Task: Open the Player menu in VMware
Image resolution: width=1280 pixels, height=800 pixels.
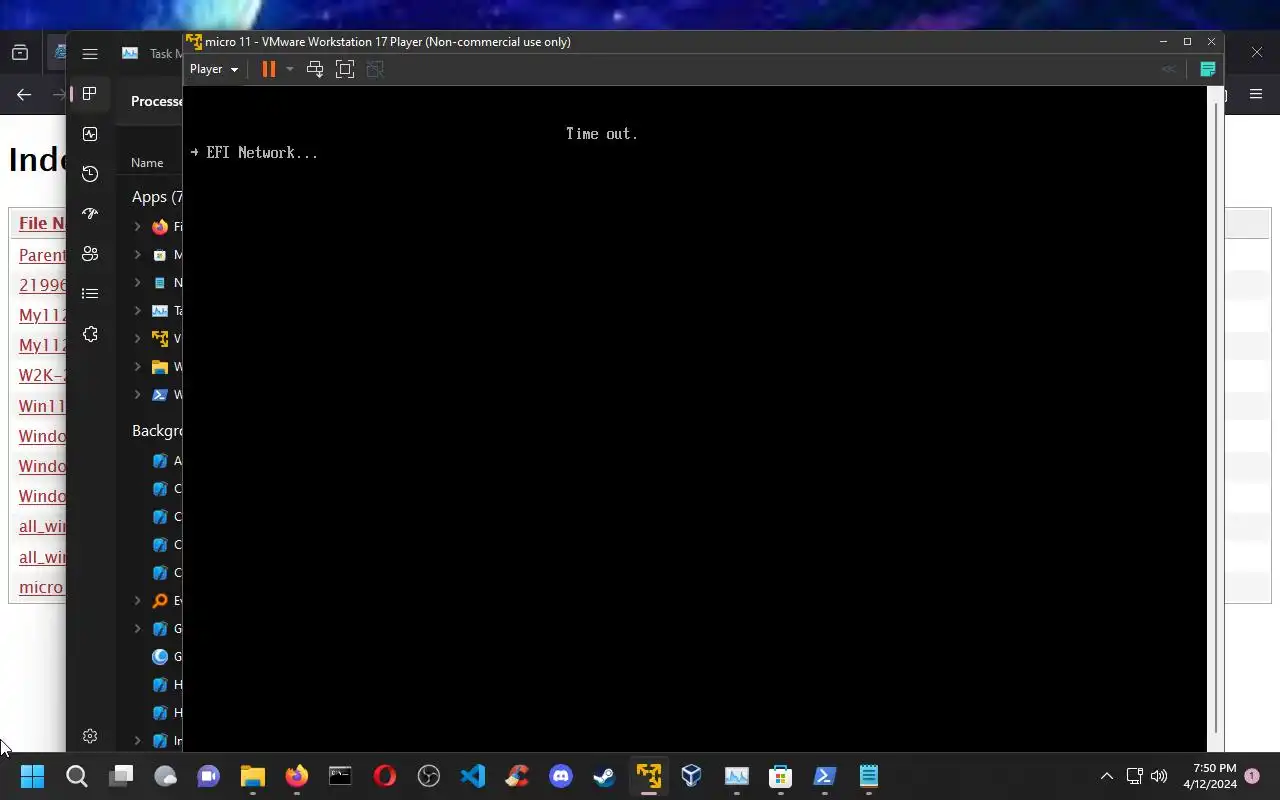Action: [214, 69]
